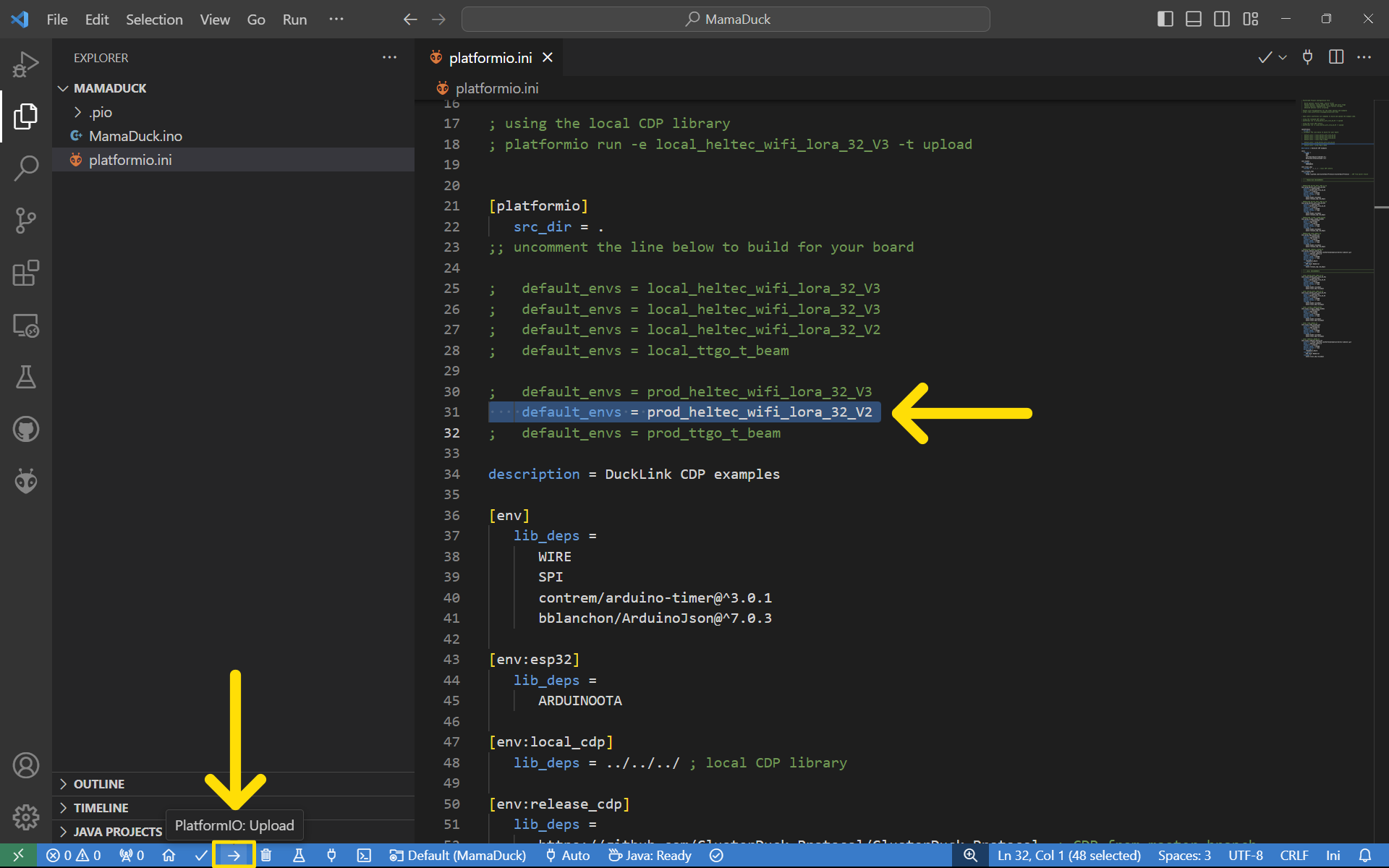The image size is (1389, 868).
Task: Toggle the bottom panel layout button
Action: pyautogui.click(x=1194, y=20)
